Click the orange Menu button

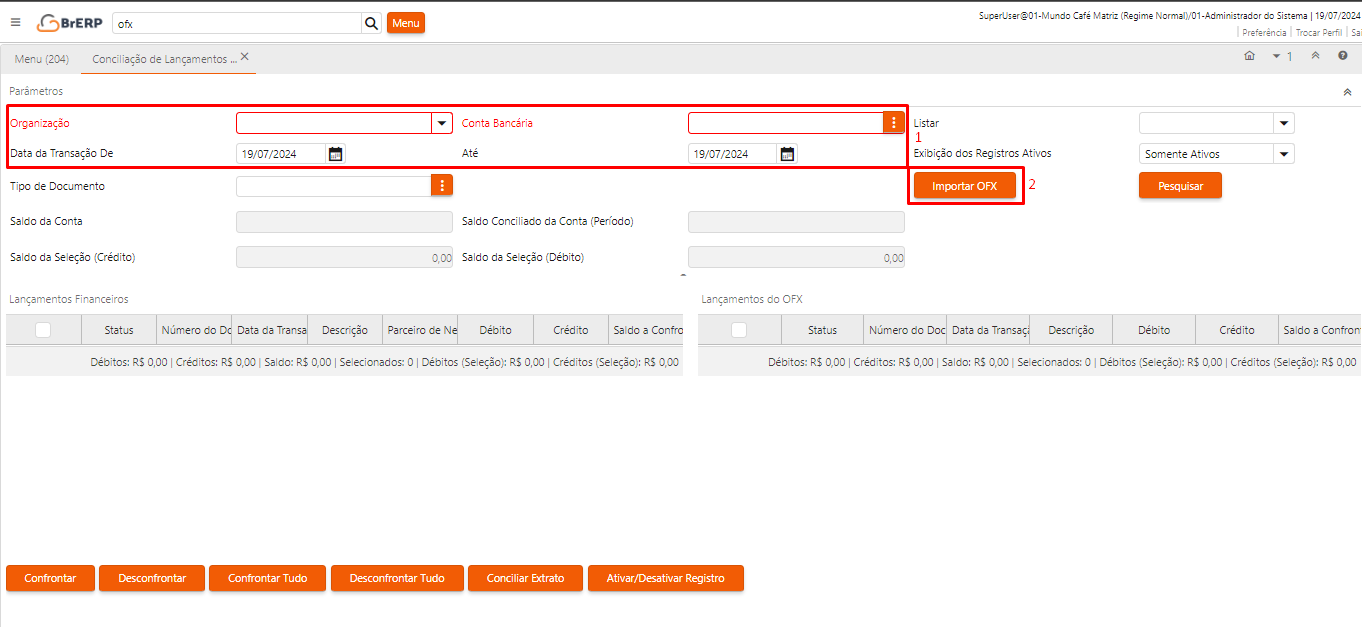(x=405, y=23)
